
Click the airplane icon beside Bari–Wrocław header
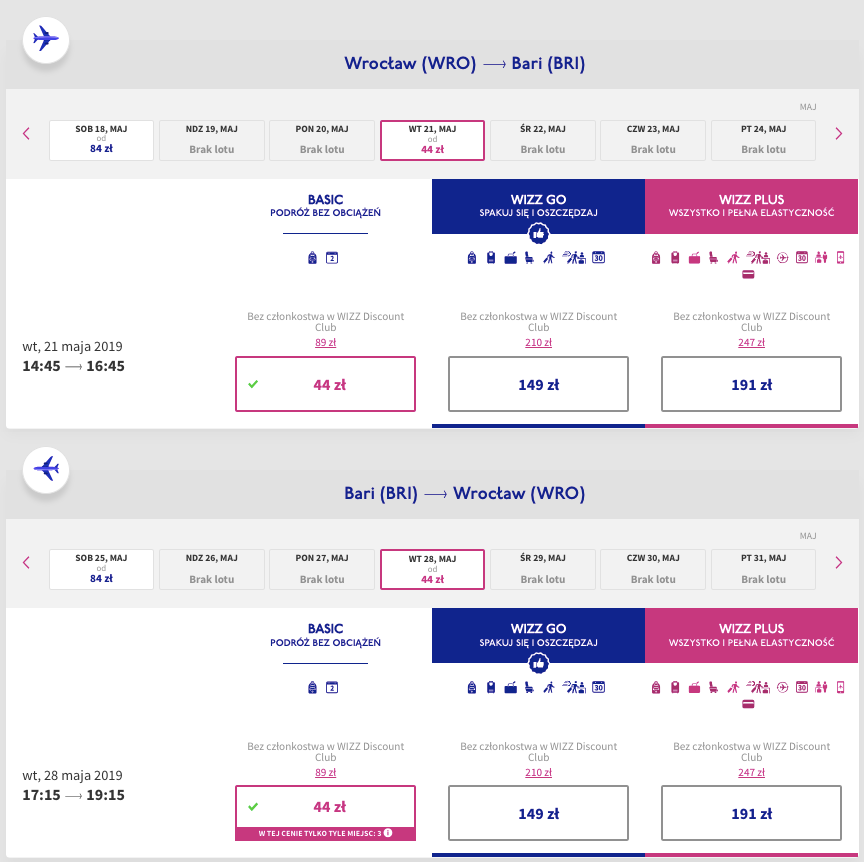tap(45, 468)
